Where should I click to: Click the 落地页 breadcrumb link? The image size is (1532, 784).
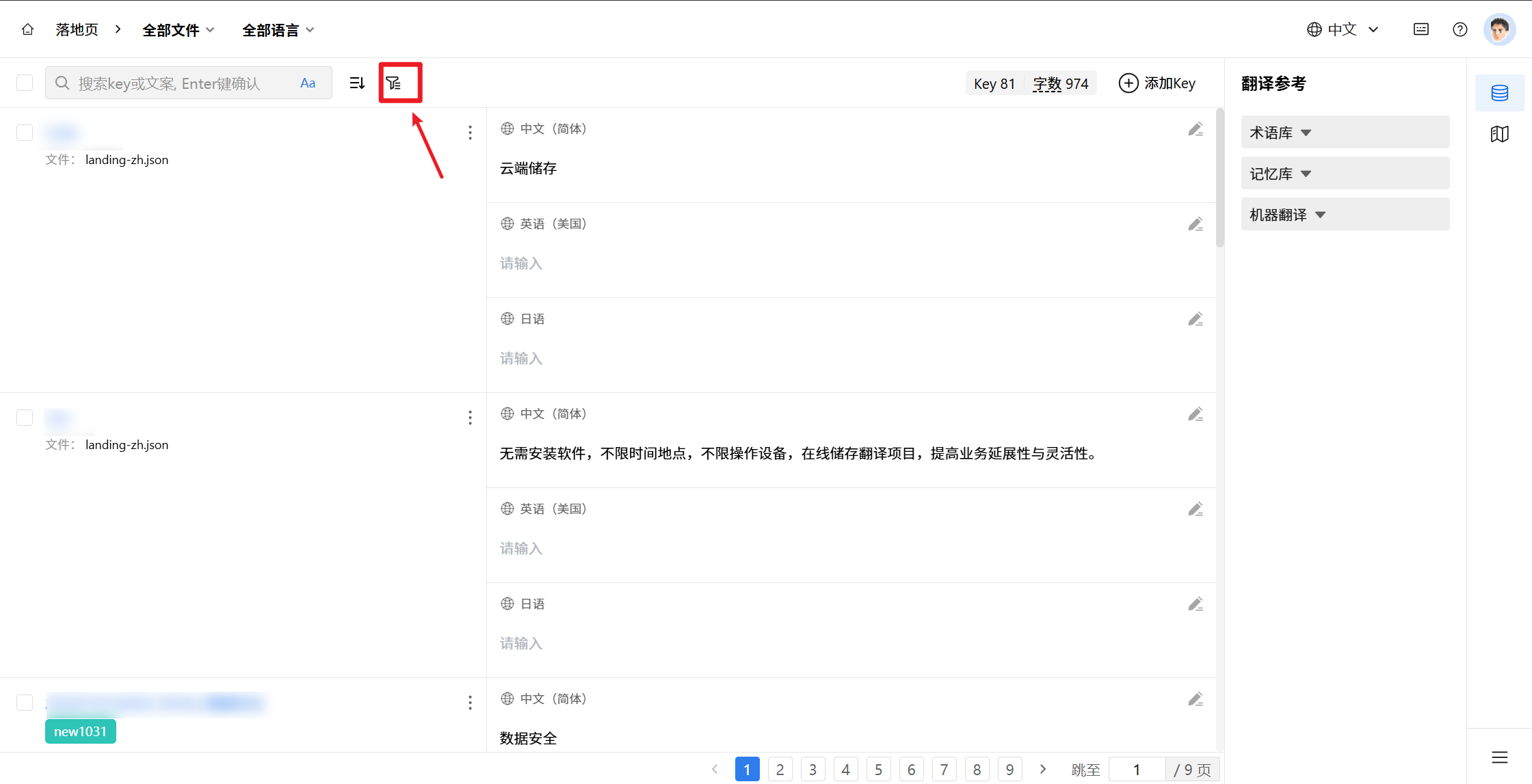tap(77, 30)
